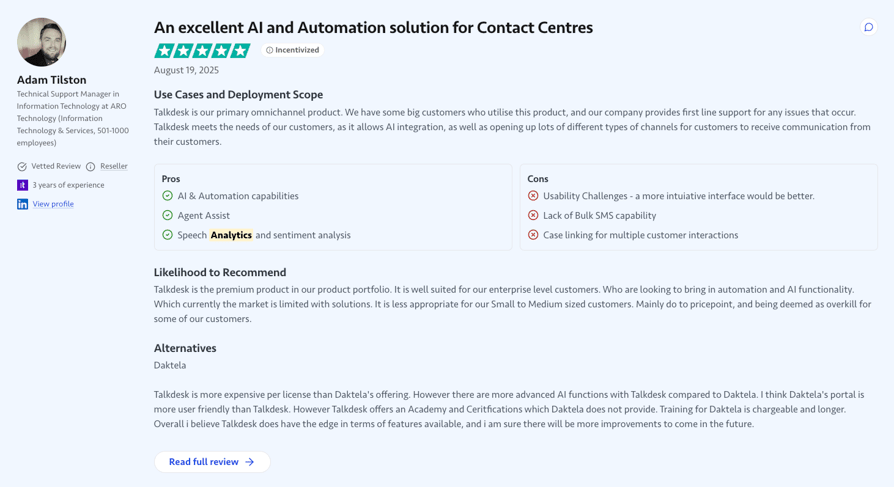Image resolution: width=894 pixels, height=487 pixels.
Task: Click the five-star rating
Action: 202,51
